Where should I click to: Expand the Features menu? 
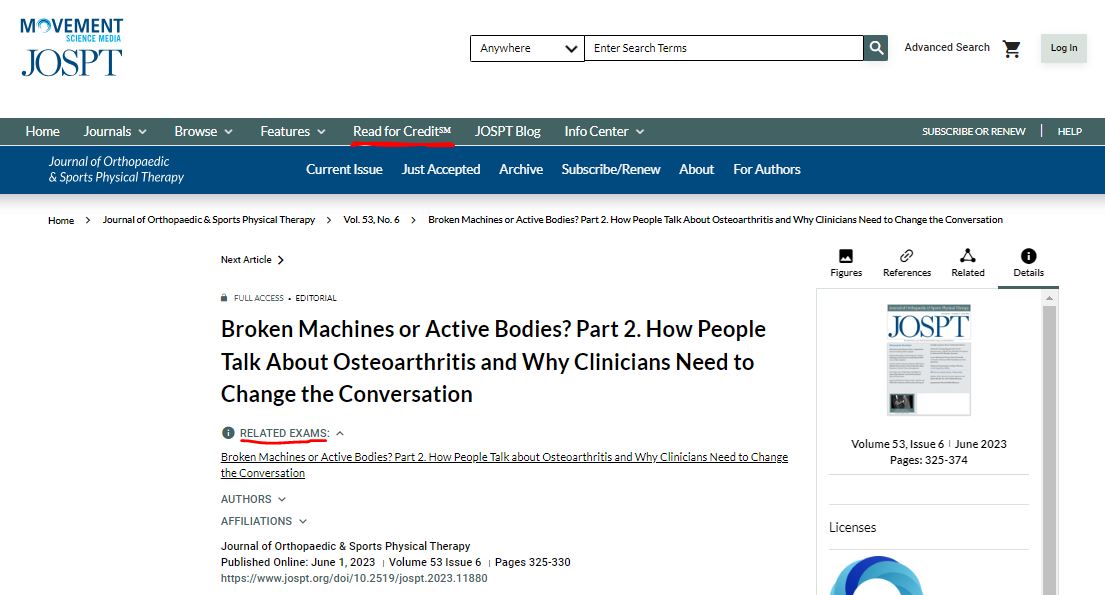[x=292, y=131]
